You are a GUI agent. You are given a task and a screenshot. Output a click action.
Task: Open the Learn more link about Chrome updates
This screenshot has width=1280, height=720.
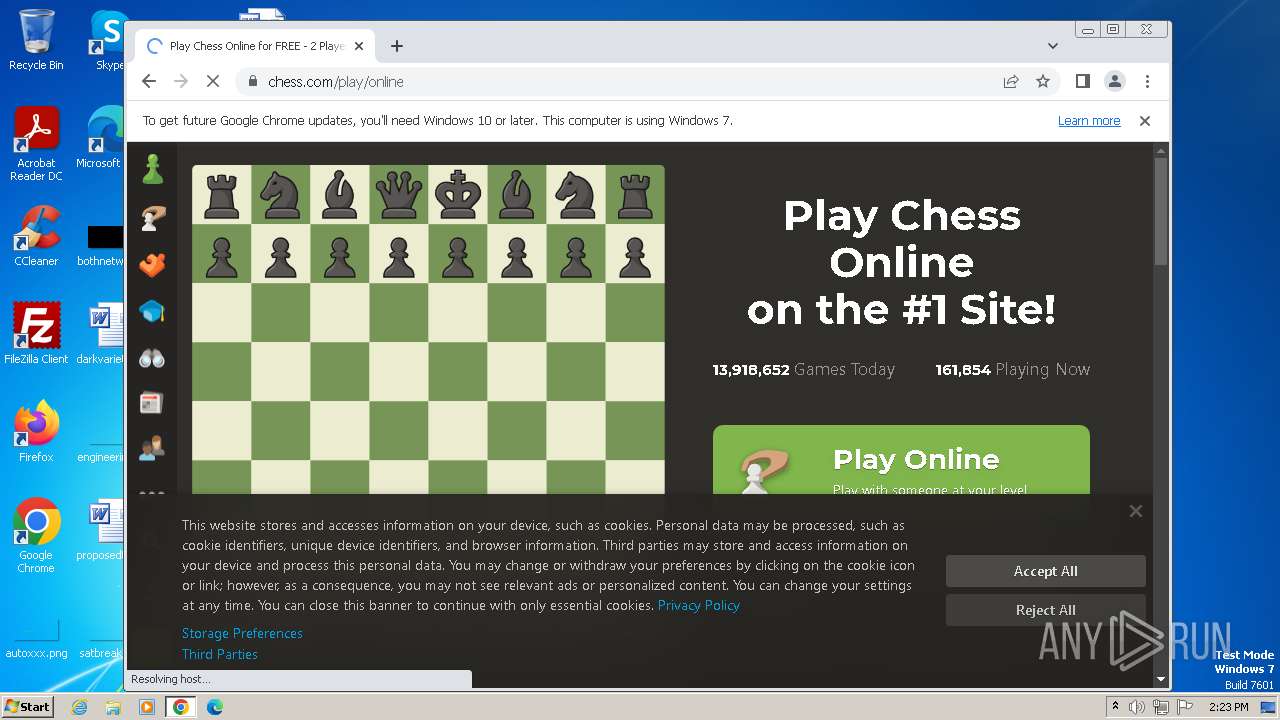(1089, 121)
